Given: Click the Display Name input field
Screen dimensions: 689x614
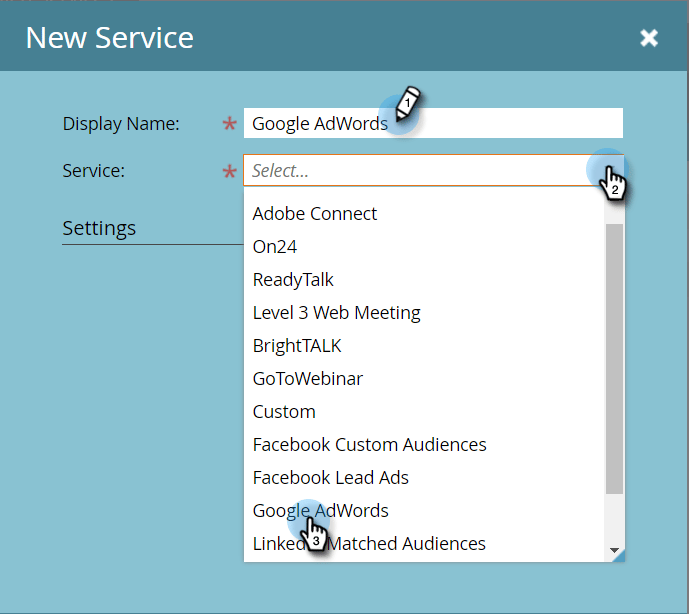Looking at the screenshot, I should point(433,123).
